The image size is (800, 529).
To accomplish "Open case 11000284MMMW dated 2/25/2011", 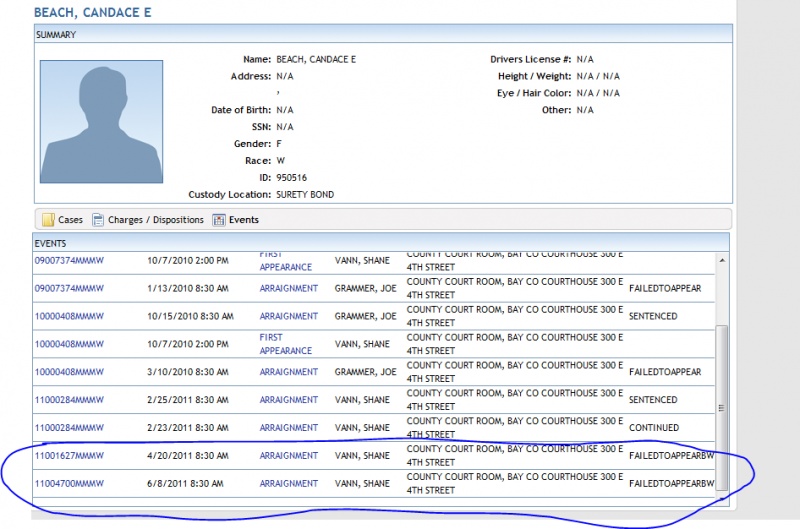I will click(69, 400).
